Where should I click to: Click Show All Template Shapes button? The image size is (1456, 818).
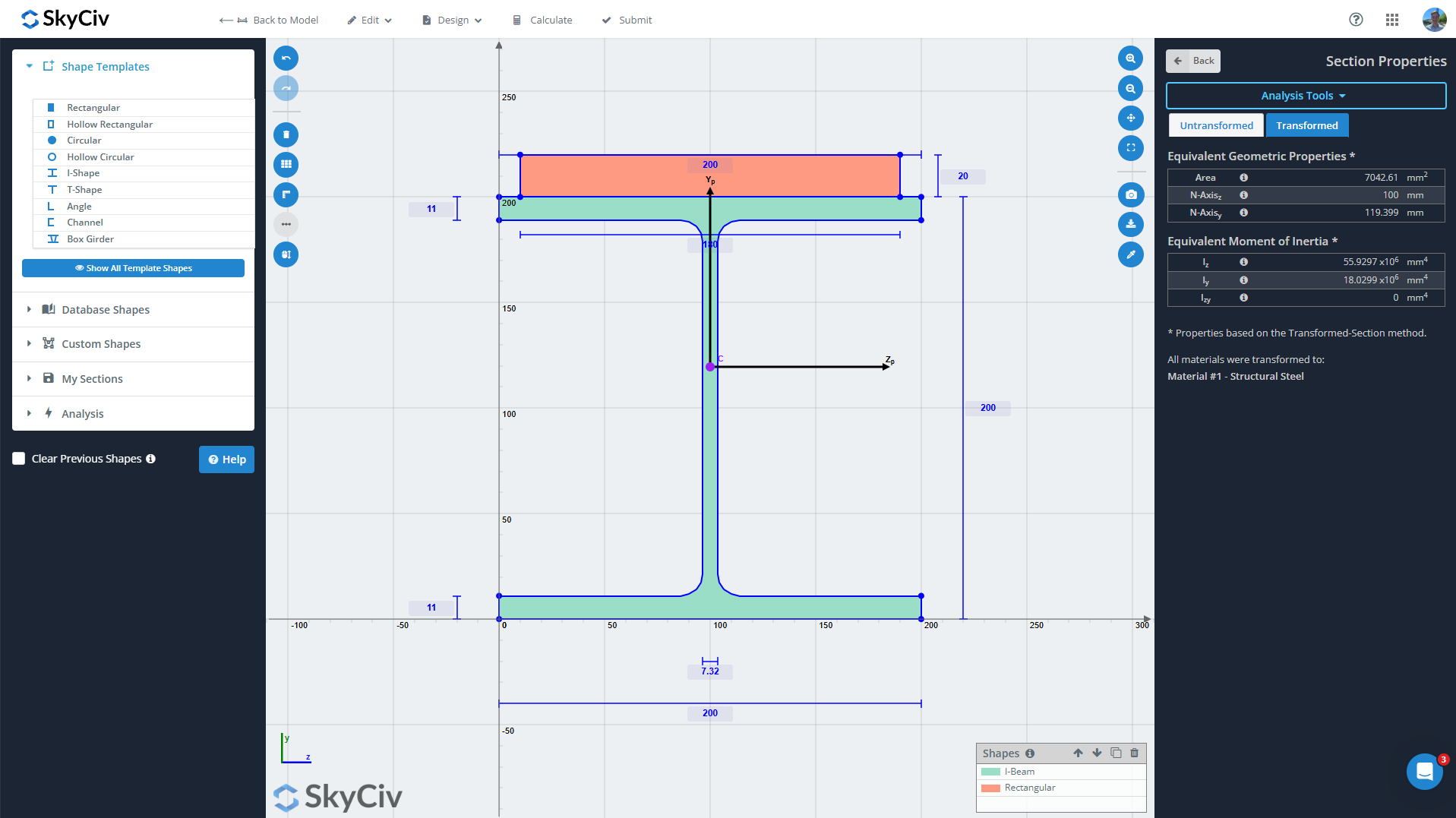click(133, 268)
